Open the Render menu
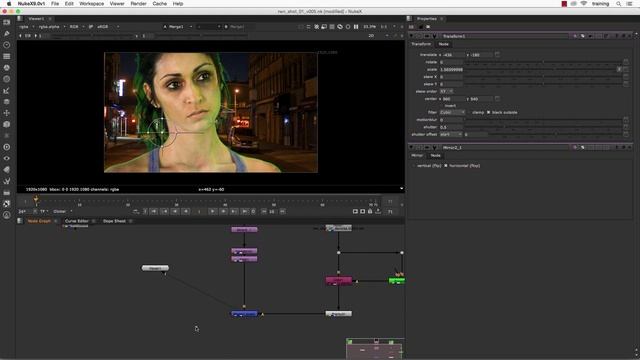 point(138,4)
